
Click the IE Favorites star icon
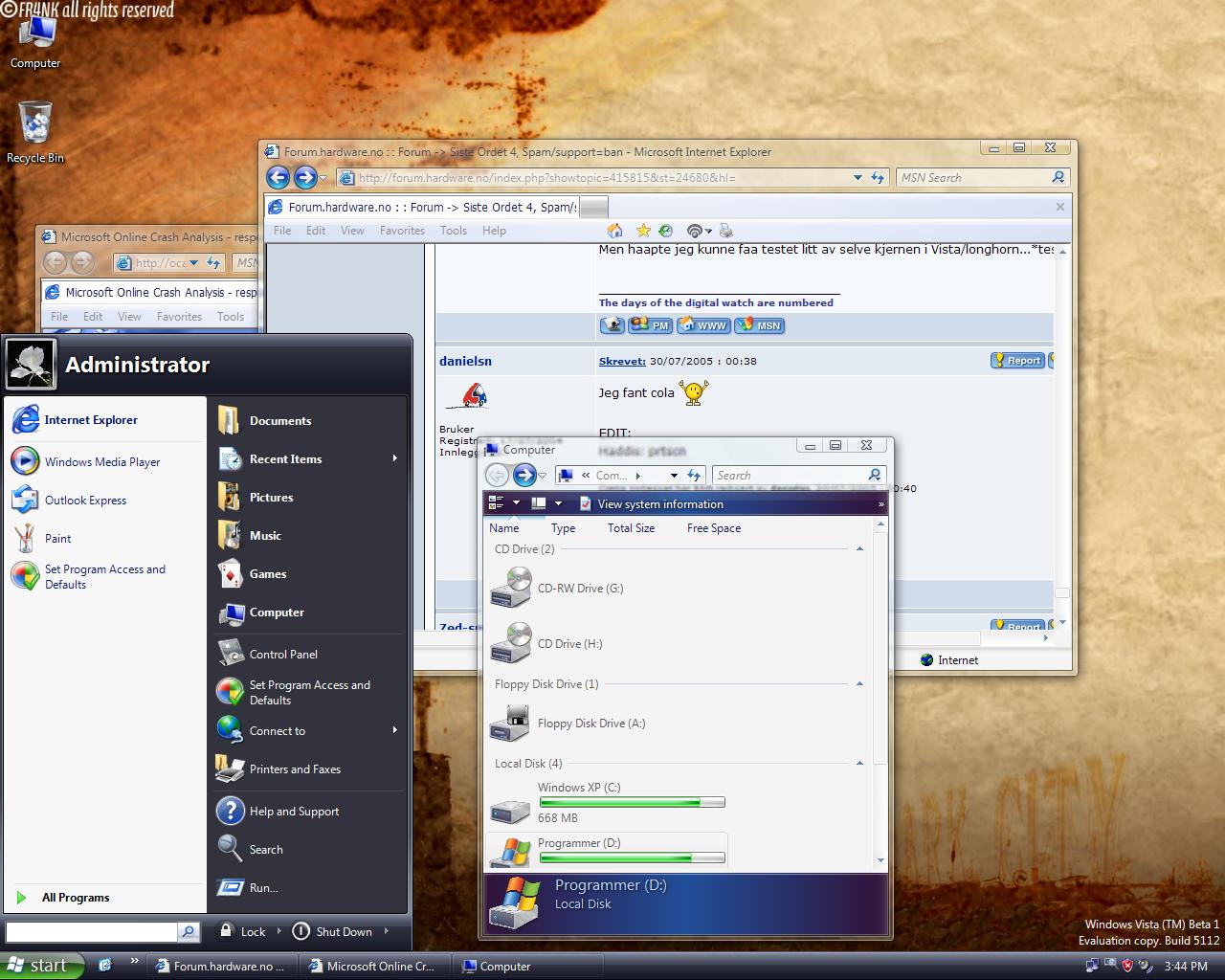click(644, 231)
